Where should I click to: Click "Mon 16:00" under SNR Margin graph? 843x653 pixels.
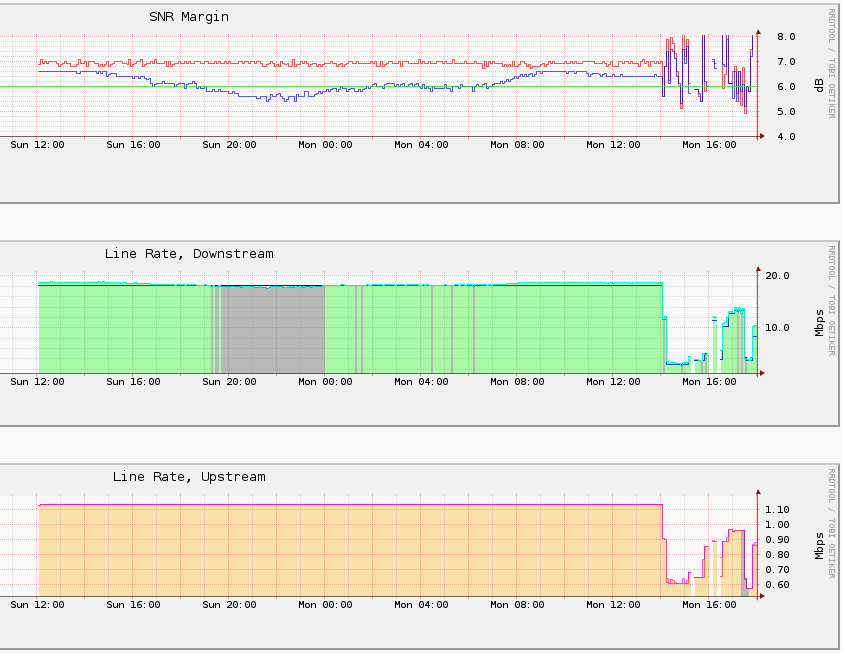tap(710, 145)
